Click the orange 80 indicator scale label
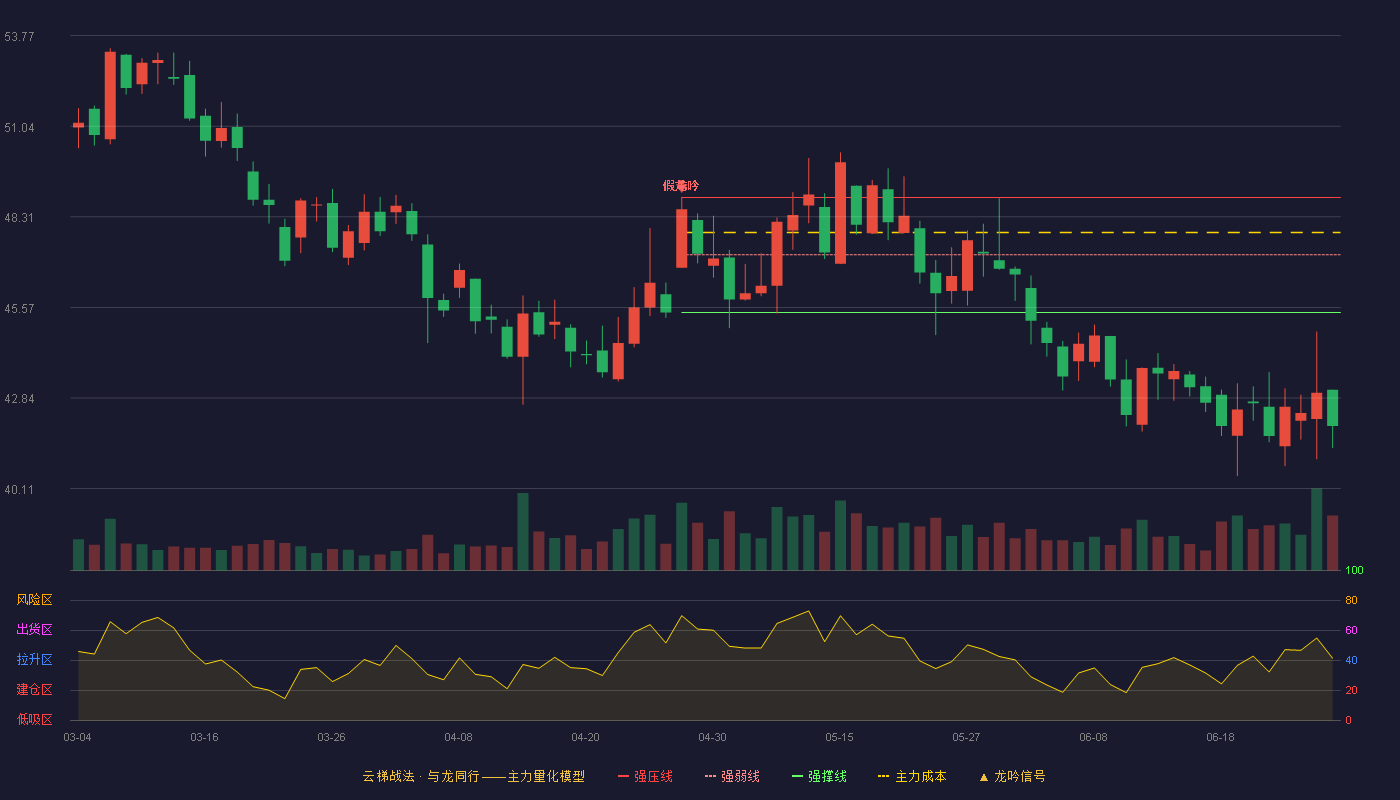 click(x=1351, y=600)
